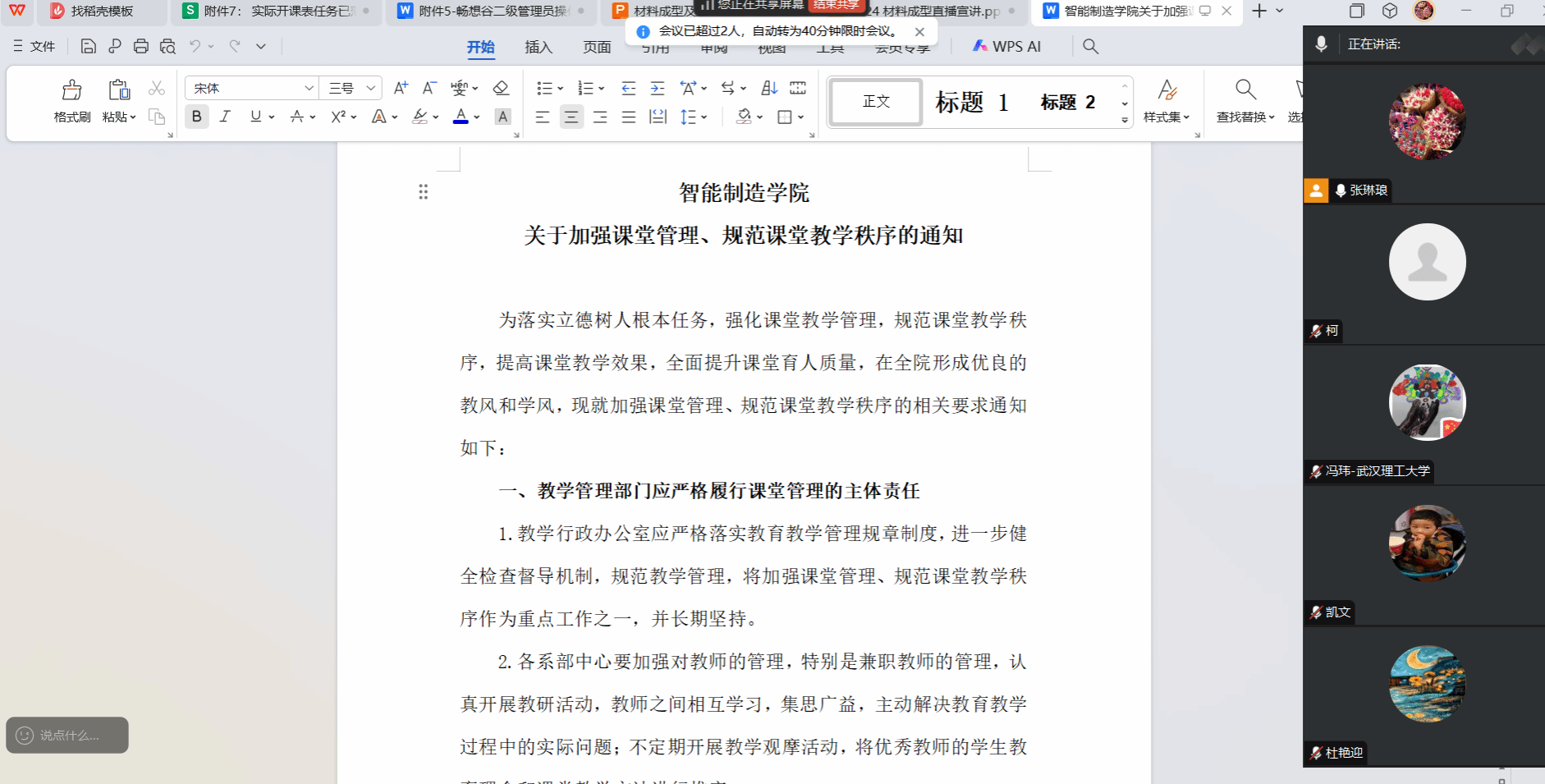The width and height of the screenshot is (1545, 784).
Task: Switch to the 插入 ribbon tab
Action: pyautogui.click(x=538, y=47)
